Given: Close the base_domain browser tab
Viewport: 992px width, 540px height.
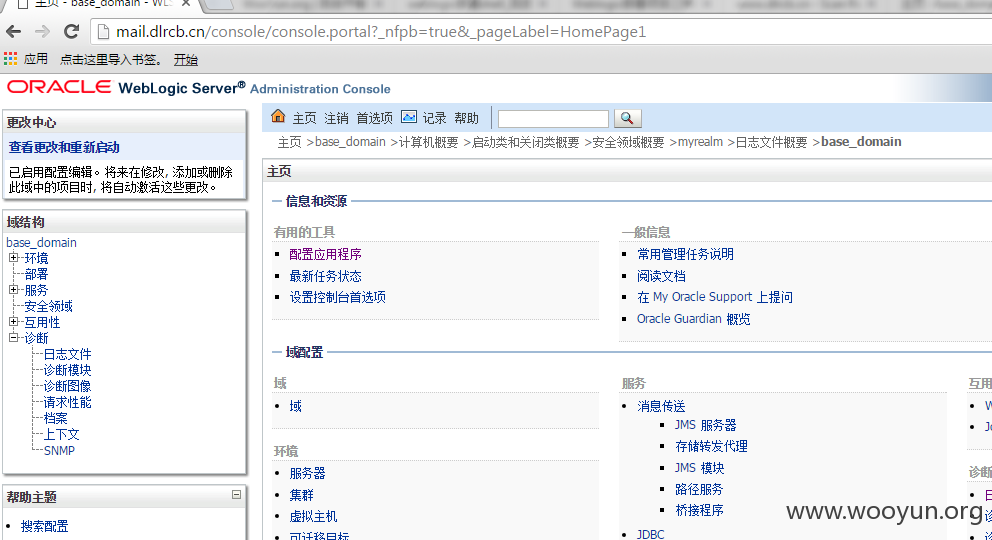Looking at the screenshot, I should (x=185, y=4).
